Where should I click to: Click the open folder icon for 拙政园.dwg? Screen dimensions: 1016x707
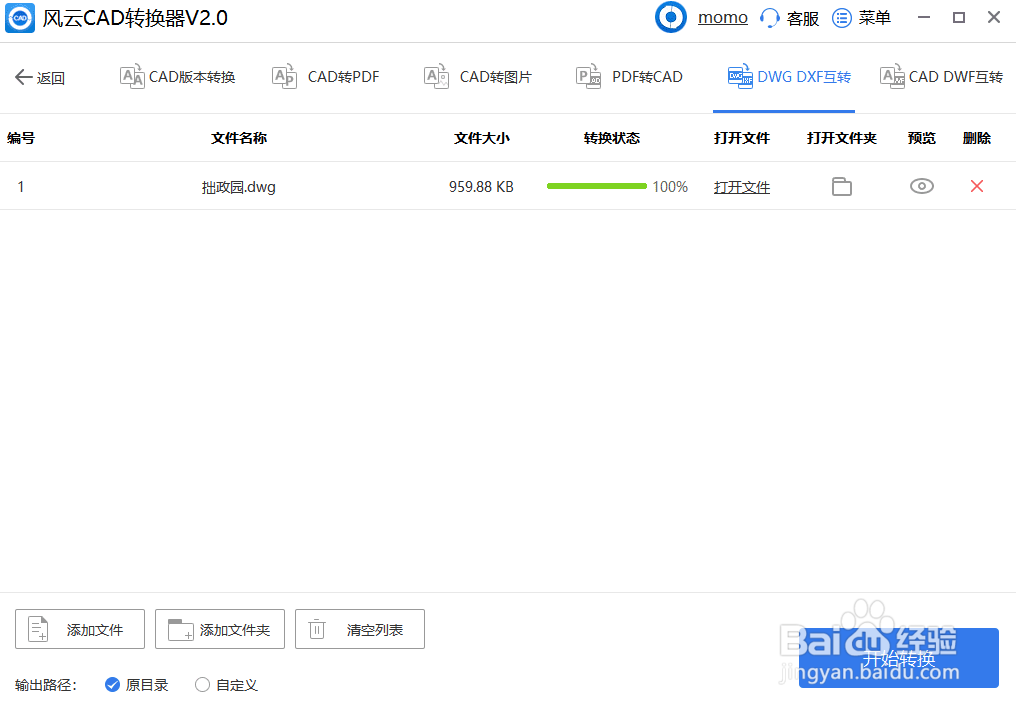pyautogui.click(x=841, y=186)
